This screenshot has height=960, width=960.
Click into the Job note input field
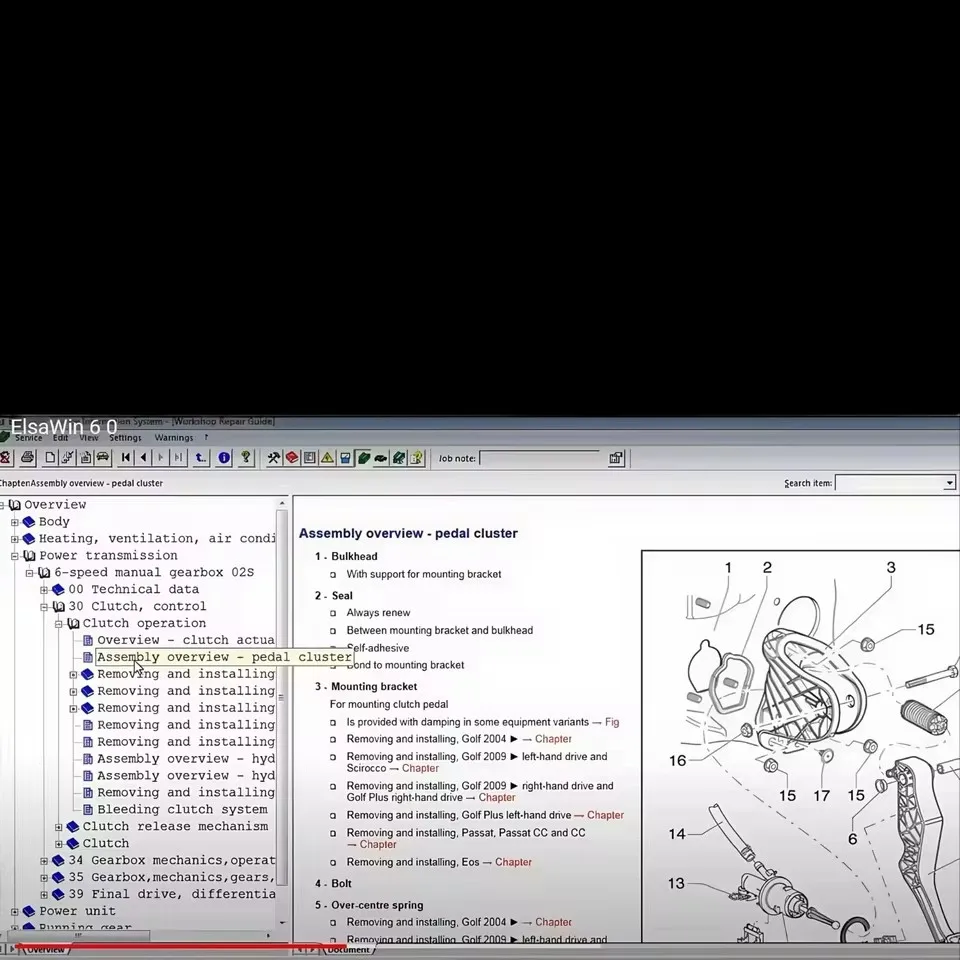539,458
